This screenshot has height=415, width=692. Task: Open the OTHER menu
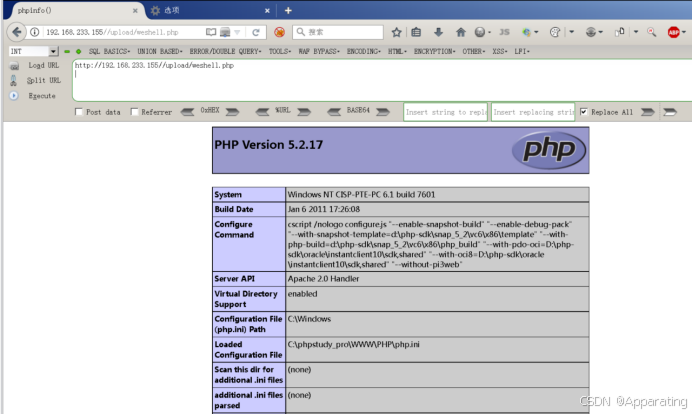coord(474,52)
